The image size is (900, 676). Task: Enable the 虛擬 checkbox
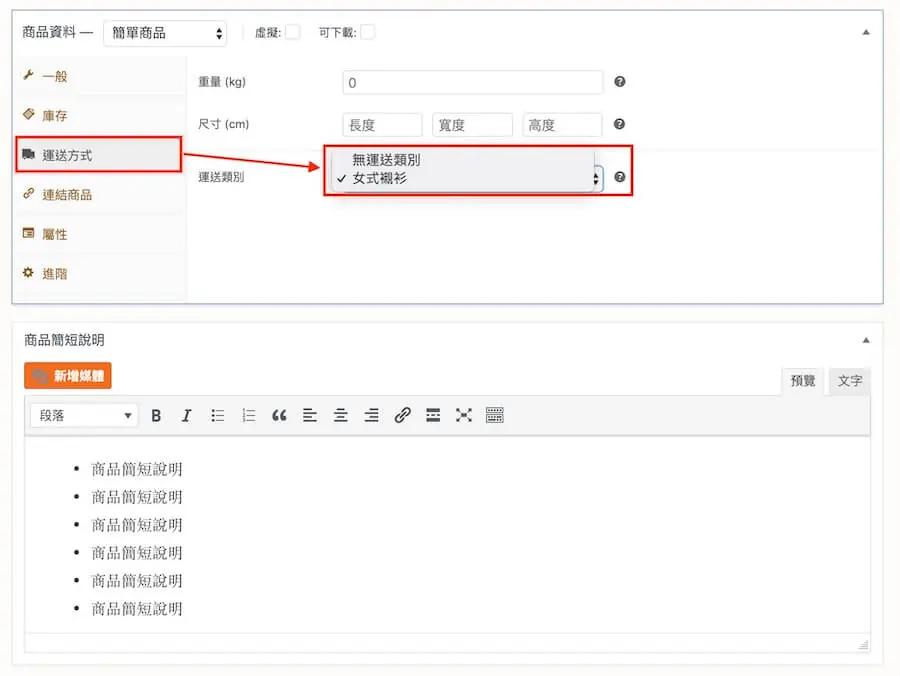(293, 32)
